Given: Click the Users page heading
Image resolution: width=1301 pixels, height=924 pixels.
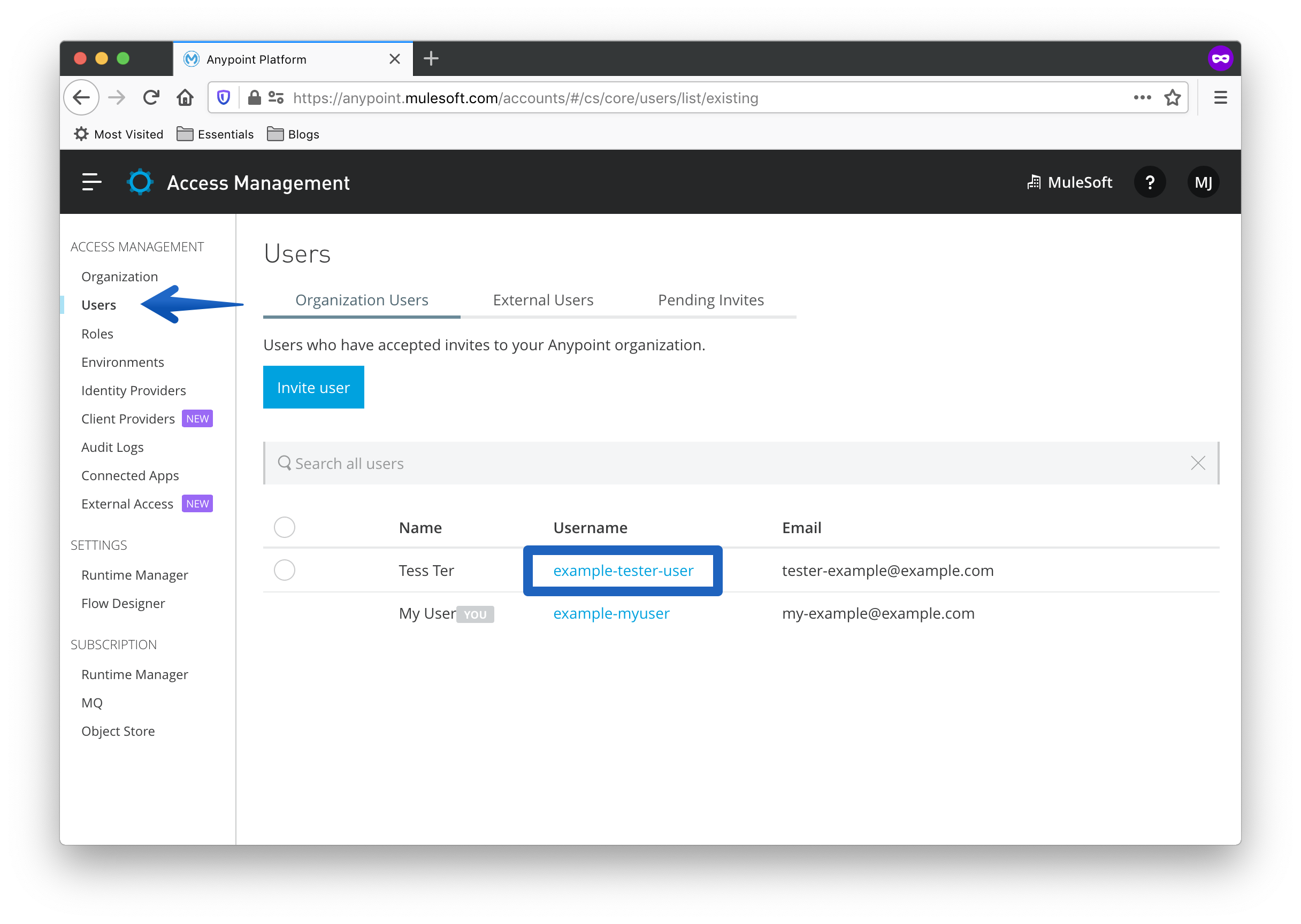Looking at the screenshot, I should [297, 254].
